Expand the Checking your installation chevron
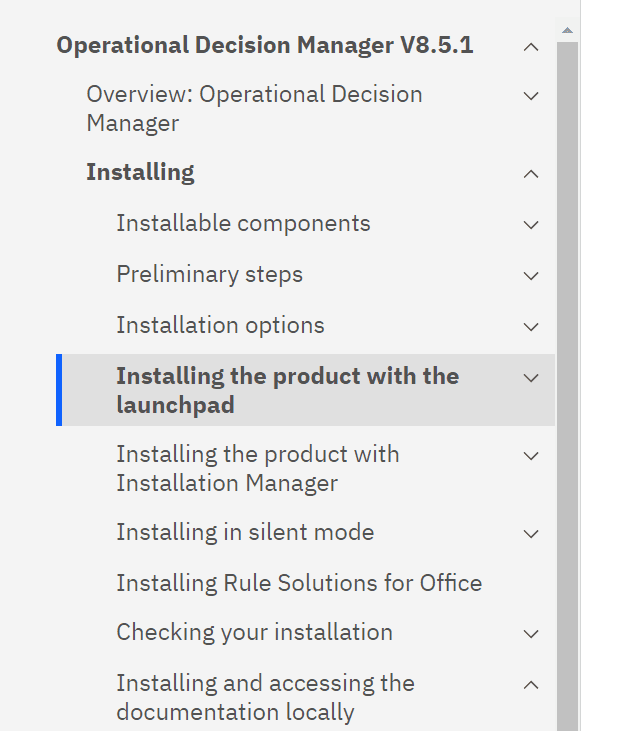636x731 pixels. point(531,634)
